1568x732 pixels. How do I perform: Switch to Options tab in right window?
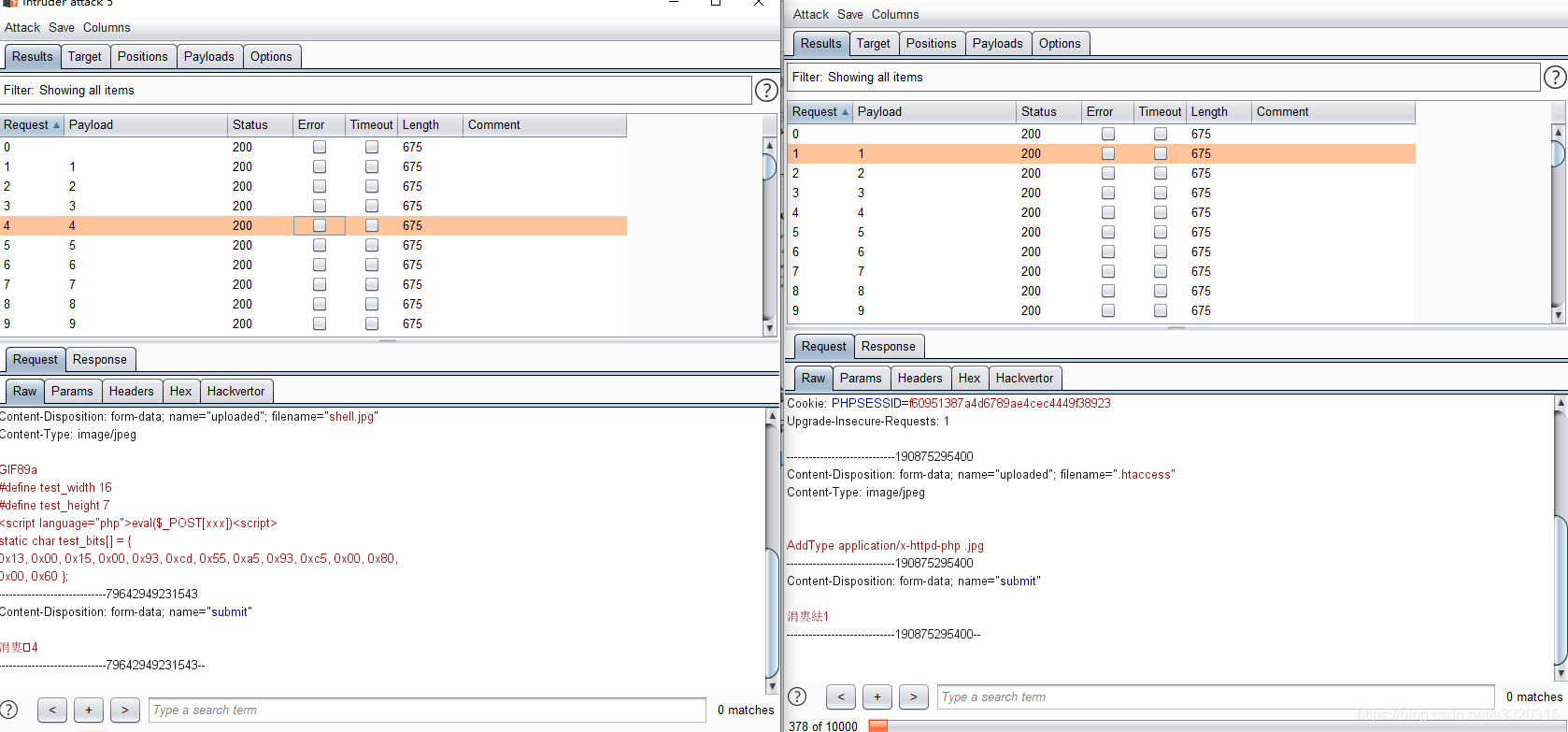click(1060, 43)
